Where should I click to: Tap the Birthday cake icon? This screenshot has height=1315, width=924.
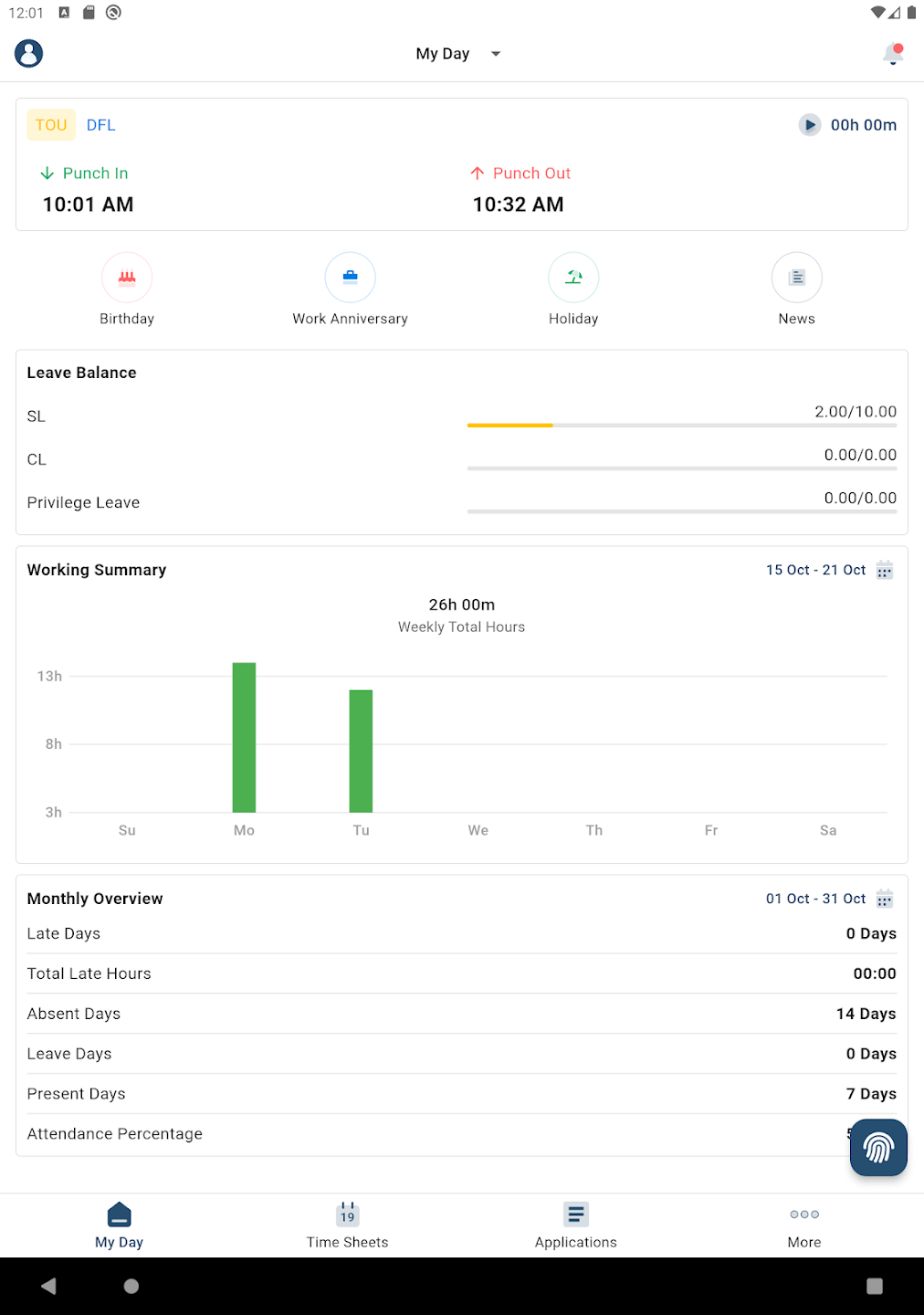[127, 278]
